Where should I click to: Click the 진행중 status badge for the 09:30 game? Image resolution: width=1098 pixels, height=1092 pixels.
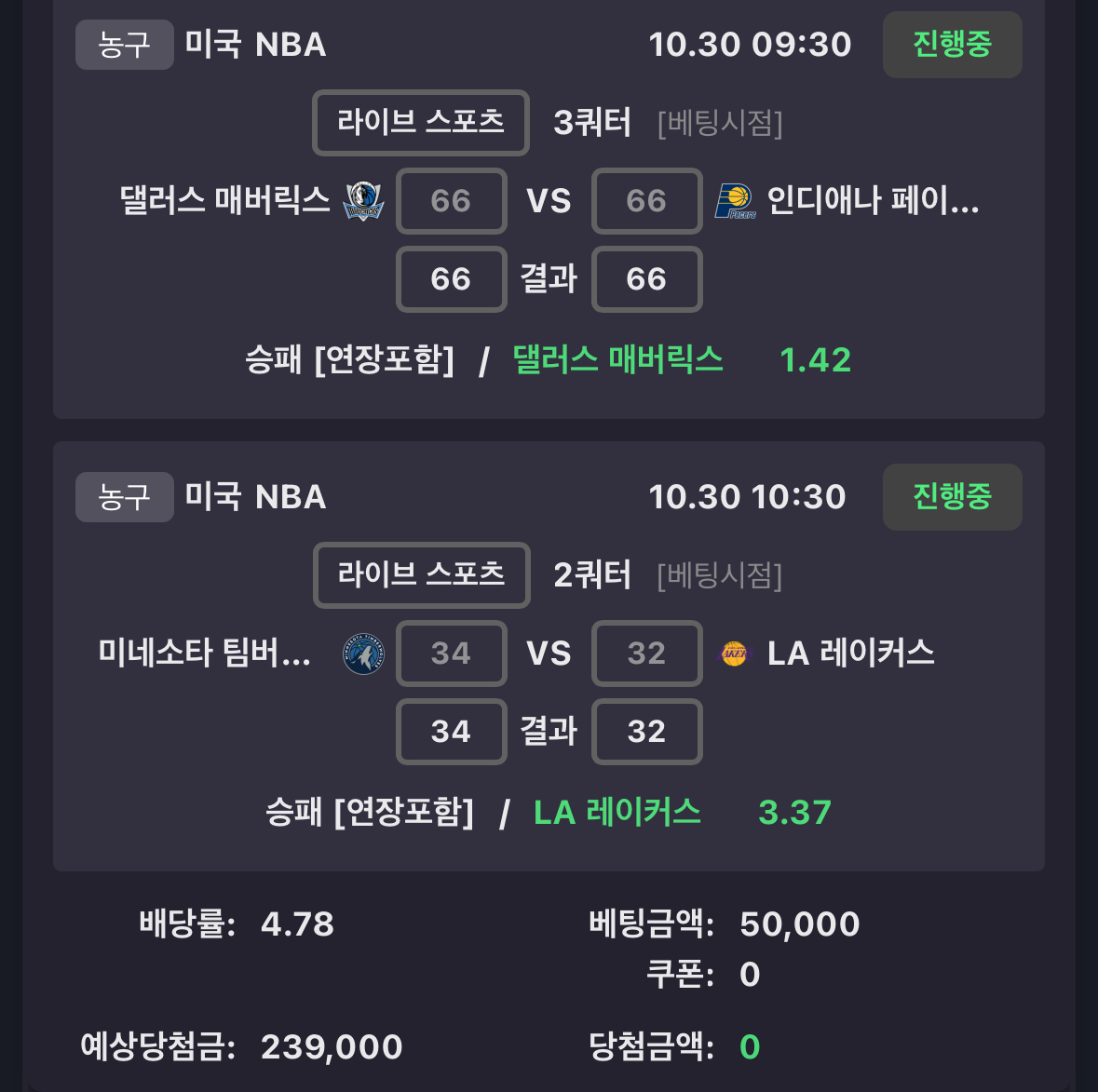[952, 45]
